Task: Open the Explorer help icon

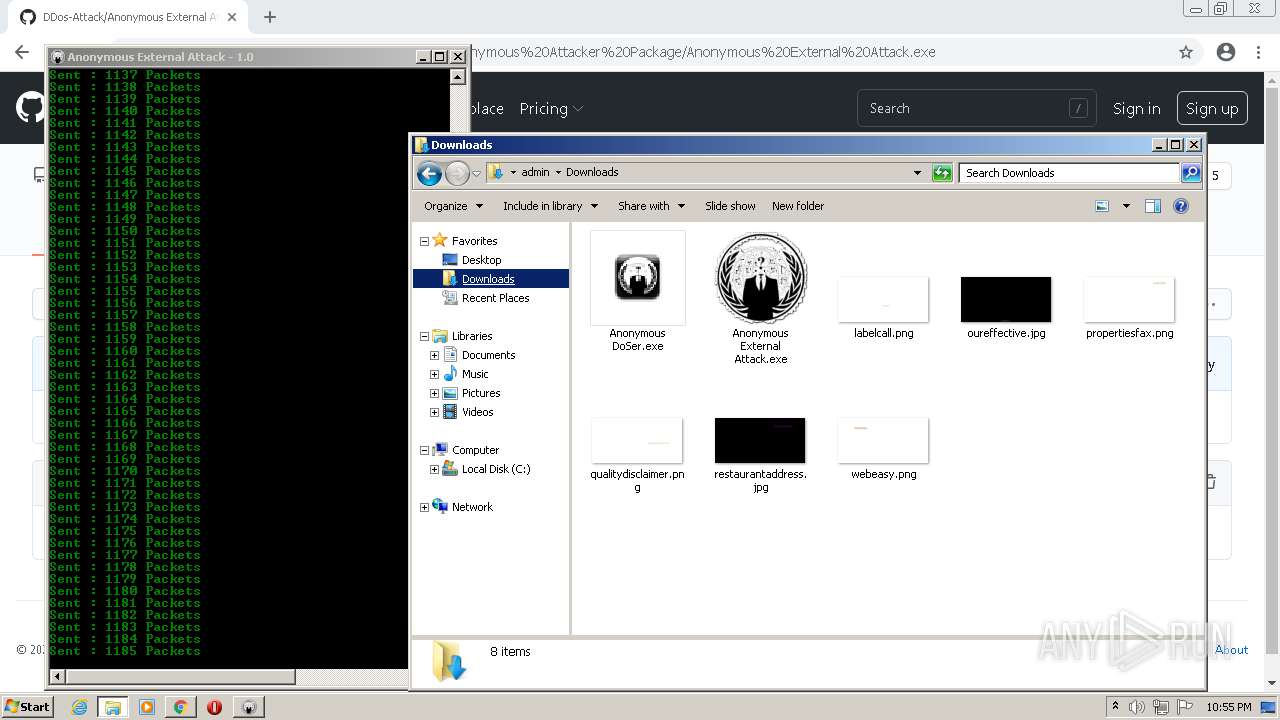Action: [1181, 206]
